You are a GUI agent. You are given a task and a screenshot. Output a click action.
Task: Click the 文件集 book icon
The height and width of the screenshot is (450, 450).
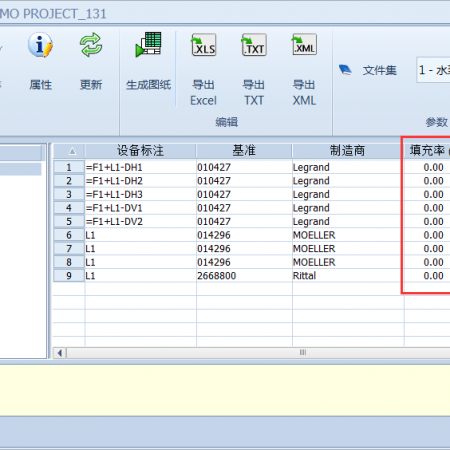coord(345,70)
